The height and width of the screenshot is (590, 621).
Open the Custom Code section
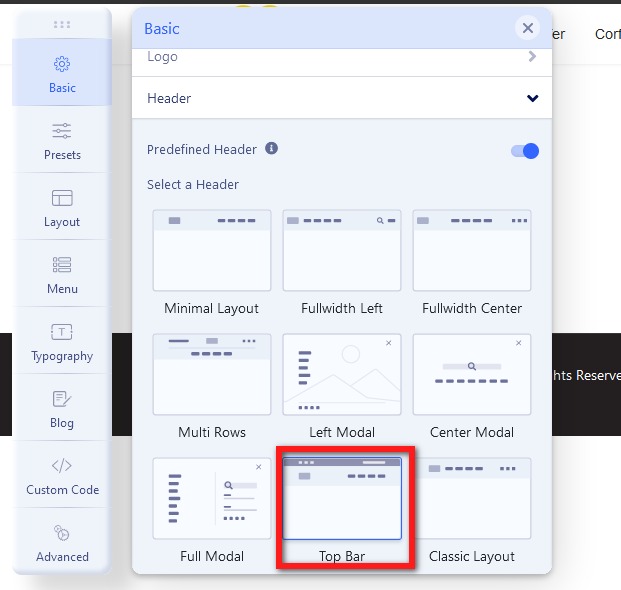tap(62, 474)
